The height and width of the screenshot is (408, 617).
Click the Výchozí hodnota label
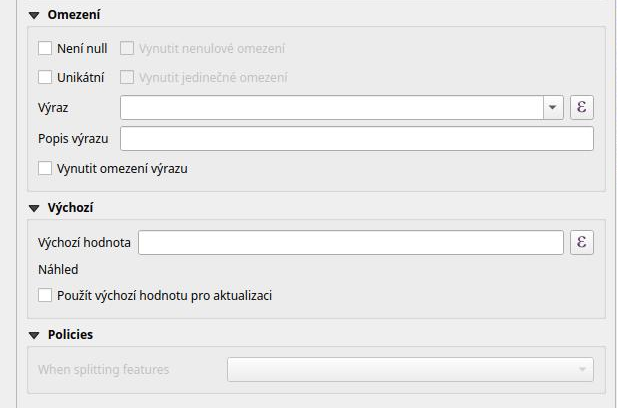[84, 243]
